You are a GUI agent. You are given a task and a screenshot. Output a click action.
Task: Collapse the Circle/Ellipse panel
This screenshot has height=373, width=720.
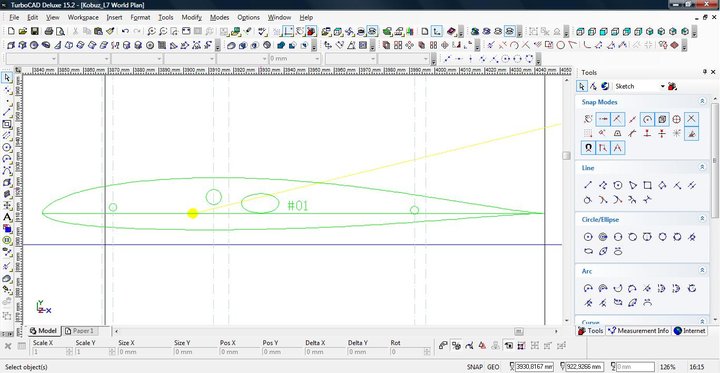[702, 219]
